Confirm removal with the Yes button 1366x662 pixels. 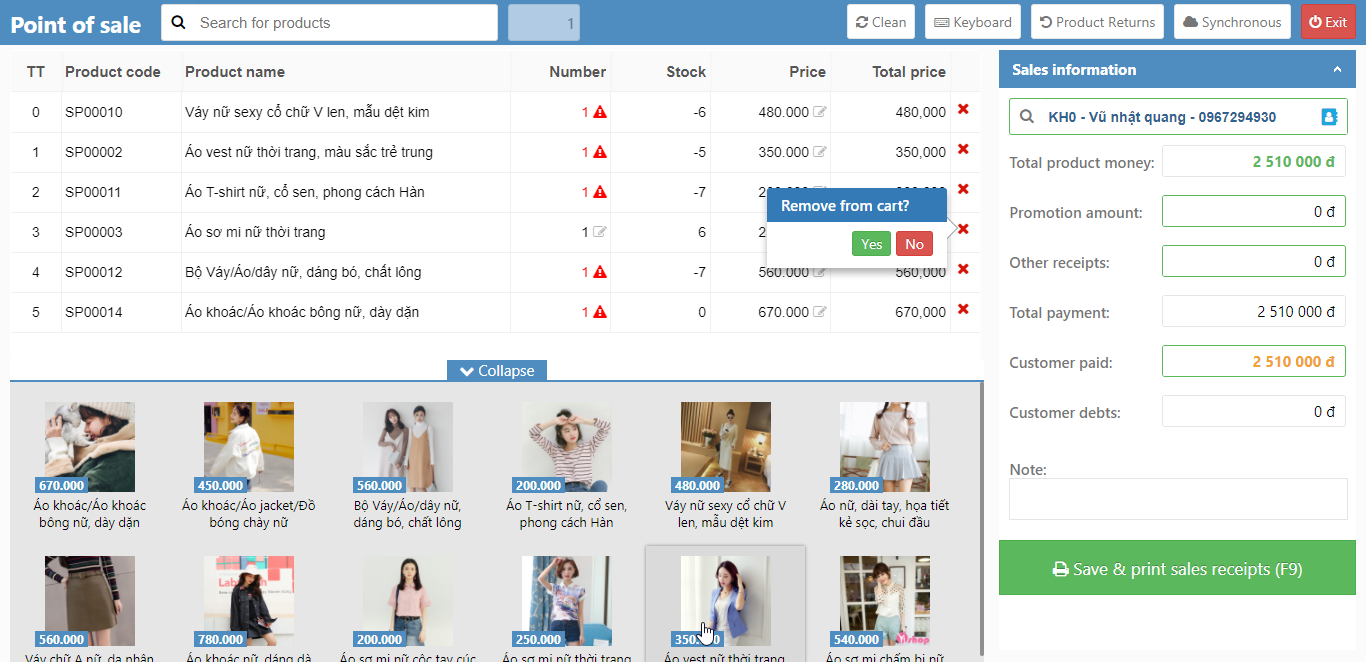(871, 244)
